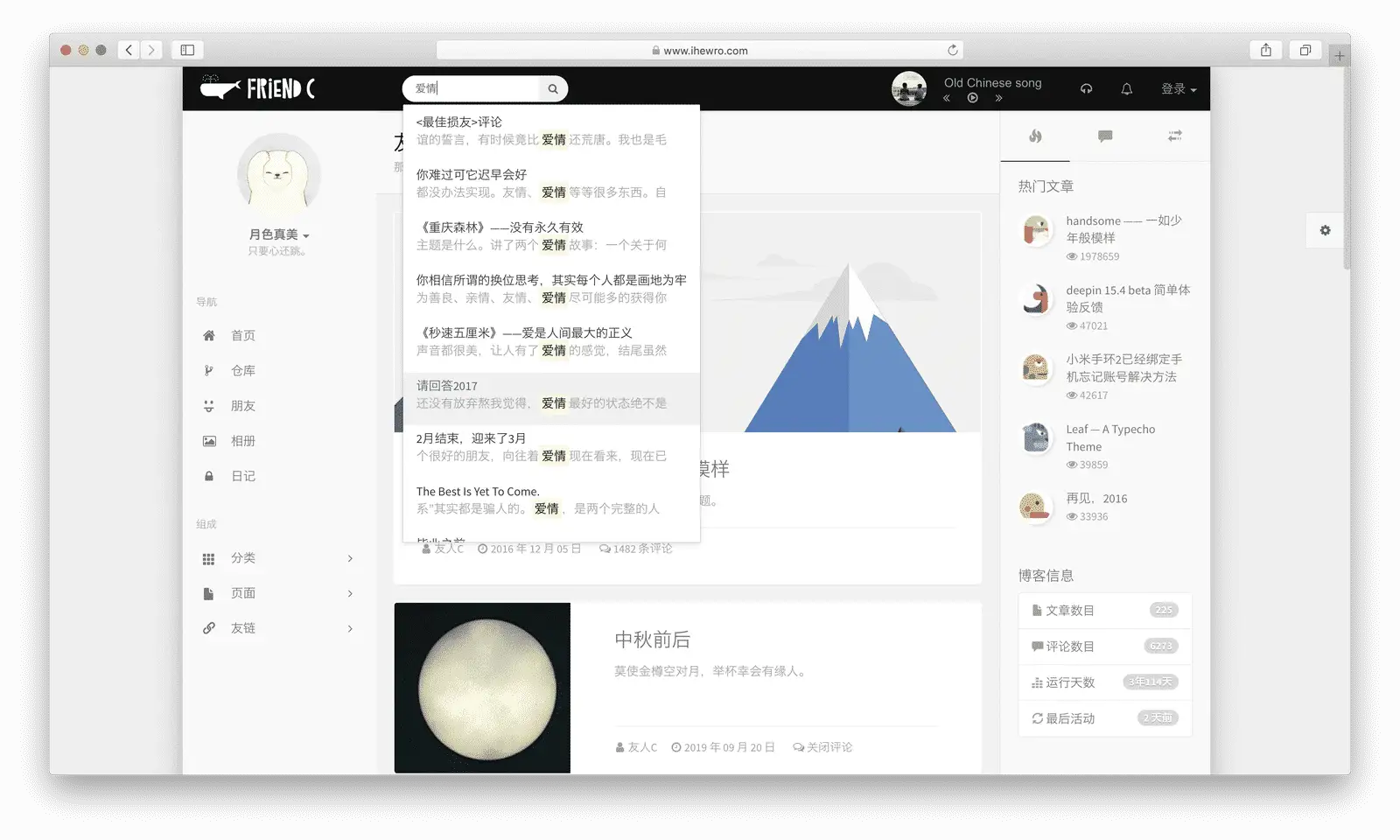
Task: Open a new Safari tab
Action: [x=1339, y=56]
